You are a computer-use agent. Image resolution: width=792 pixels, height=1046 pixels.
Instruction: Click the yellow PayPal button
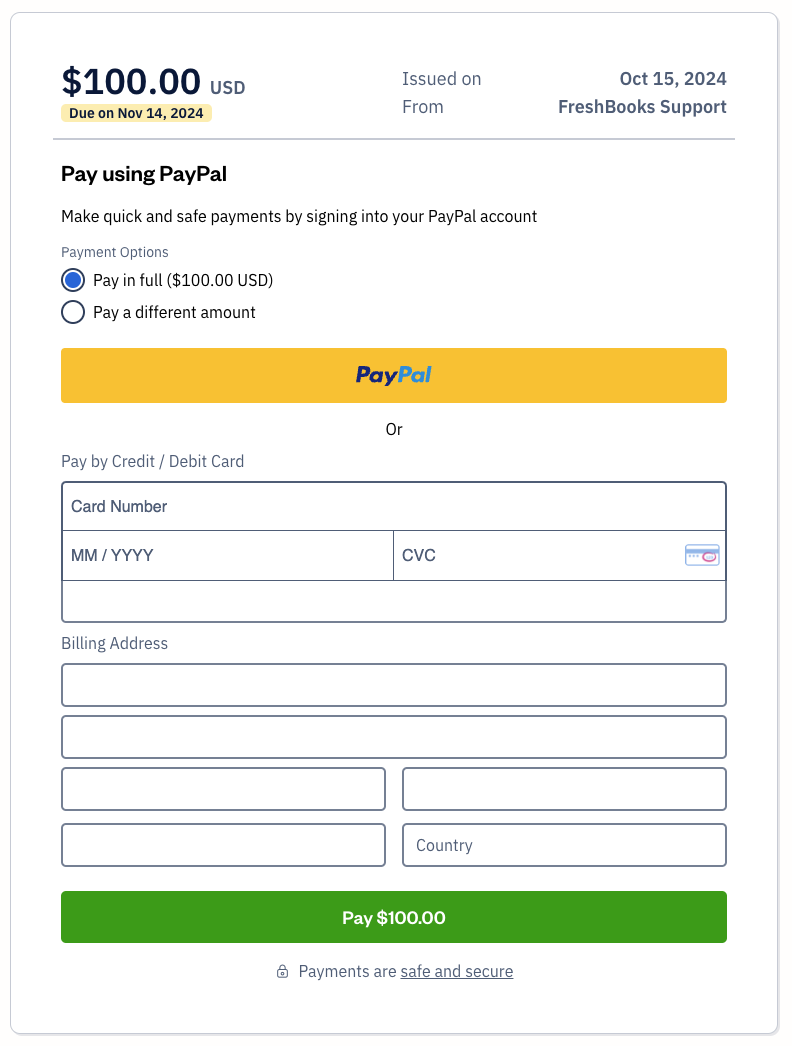point(394,375)
